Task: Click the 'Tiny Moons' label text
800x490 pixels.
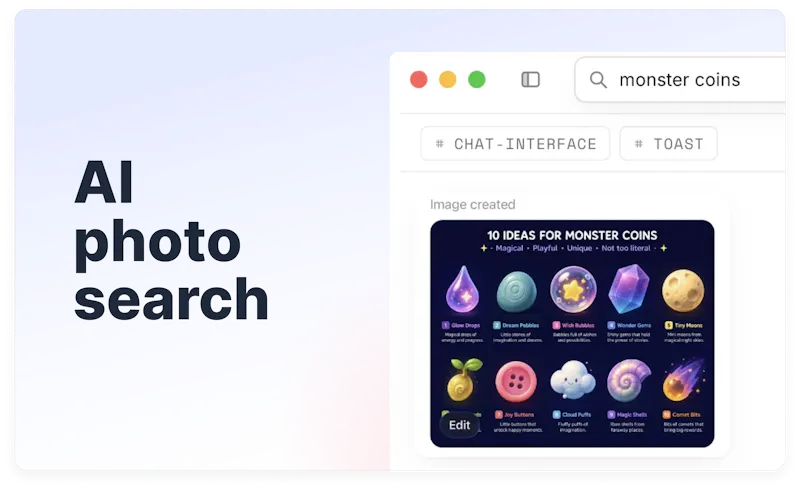Action: tap(688, 325)
